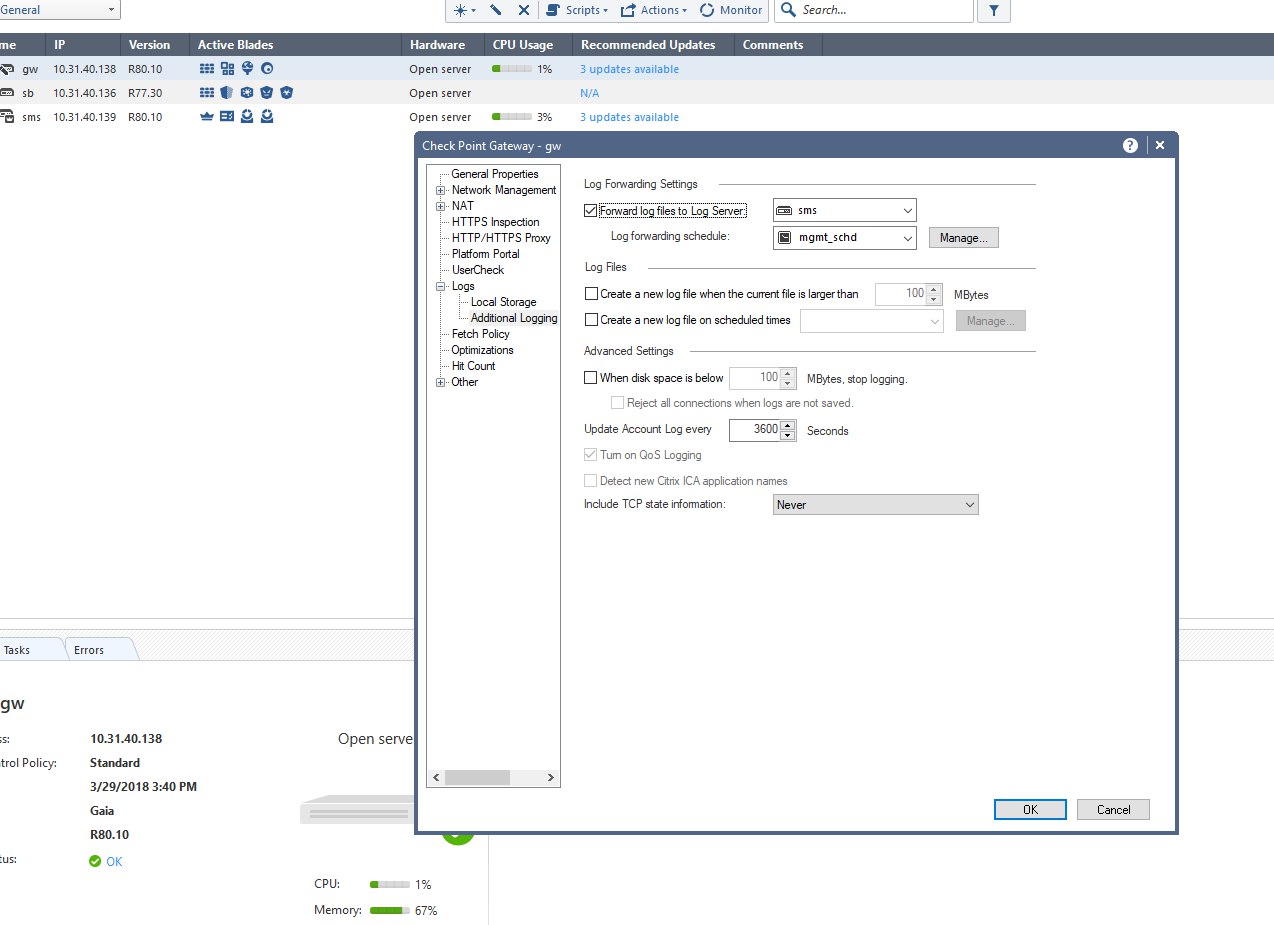Select Platform Portal in the tree

(486, 254)
